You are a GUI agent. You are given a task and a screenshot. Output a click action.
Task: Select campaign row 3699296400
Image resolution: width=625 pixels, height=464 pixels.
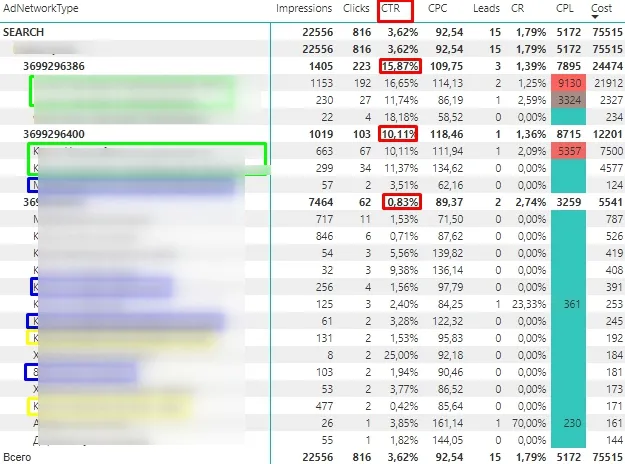click(x=54, y=134)
